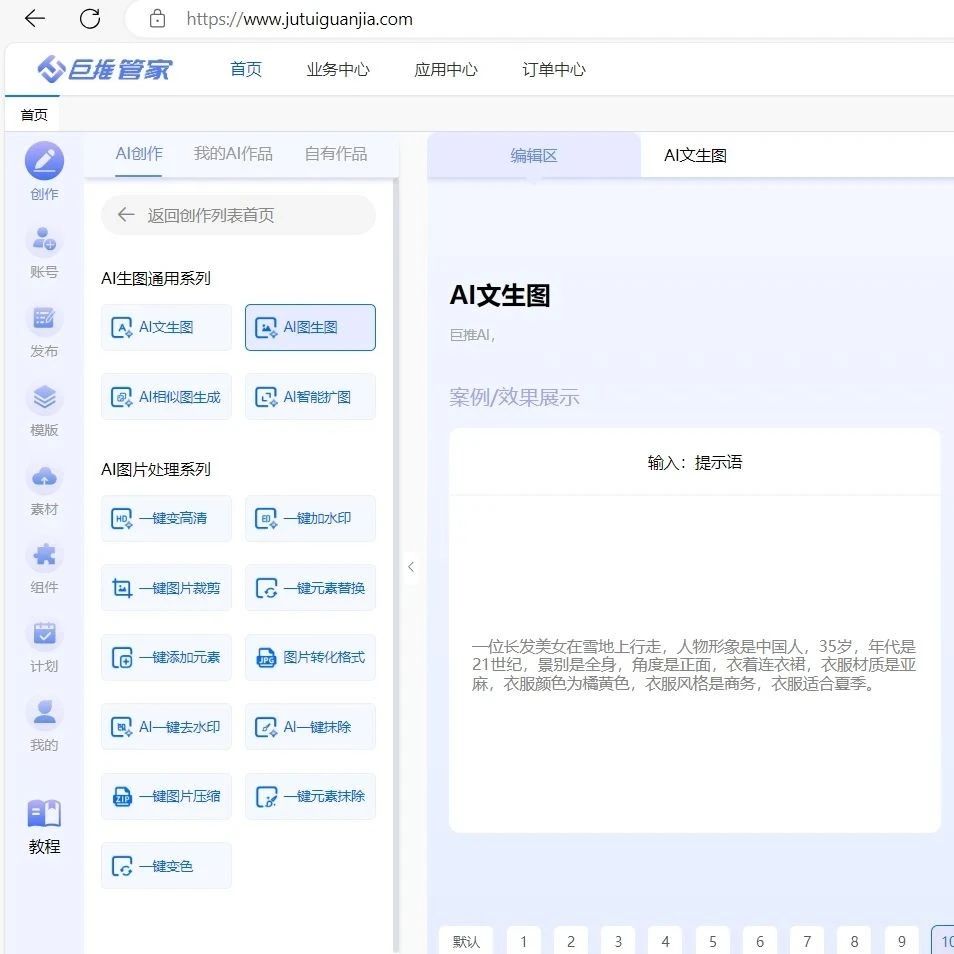The image size is (954, 954).
Task: Open the 计划 calendar icon
Action: 44,635
